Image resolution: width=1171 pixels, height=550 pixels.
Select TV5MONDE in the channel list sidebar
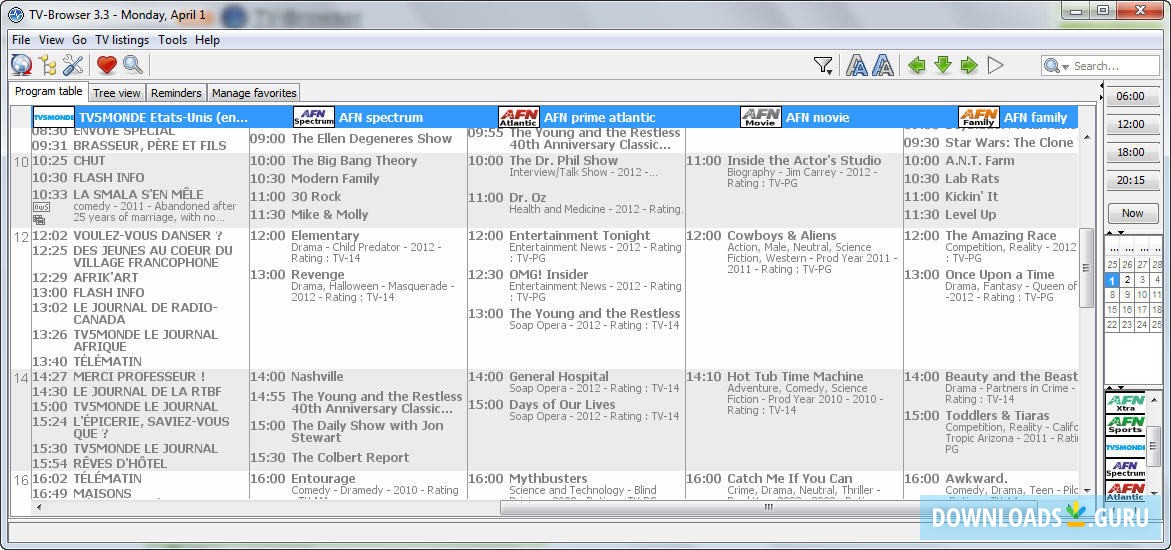tap(1125, 448)
